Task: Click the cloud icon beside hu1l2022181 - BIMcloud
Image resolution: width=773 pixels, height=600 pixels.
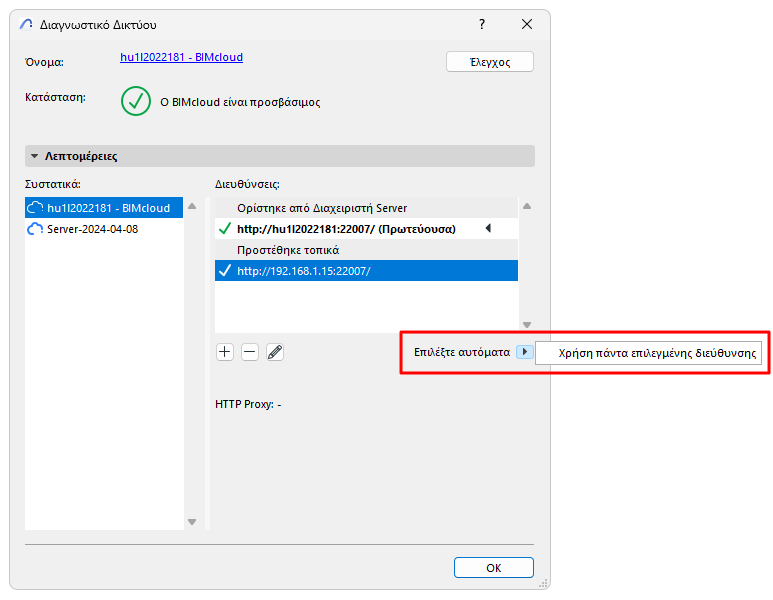Action: pos(36,208)
